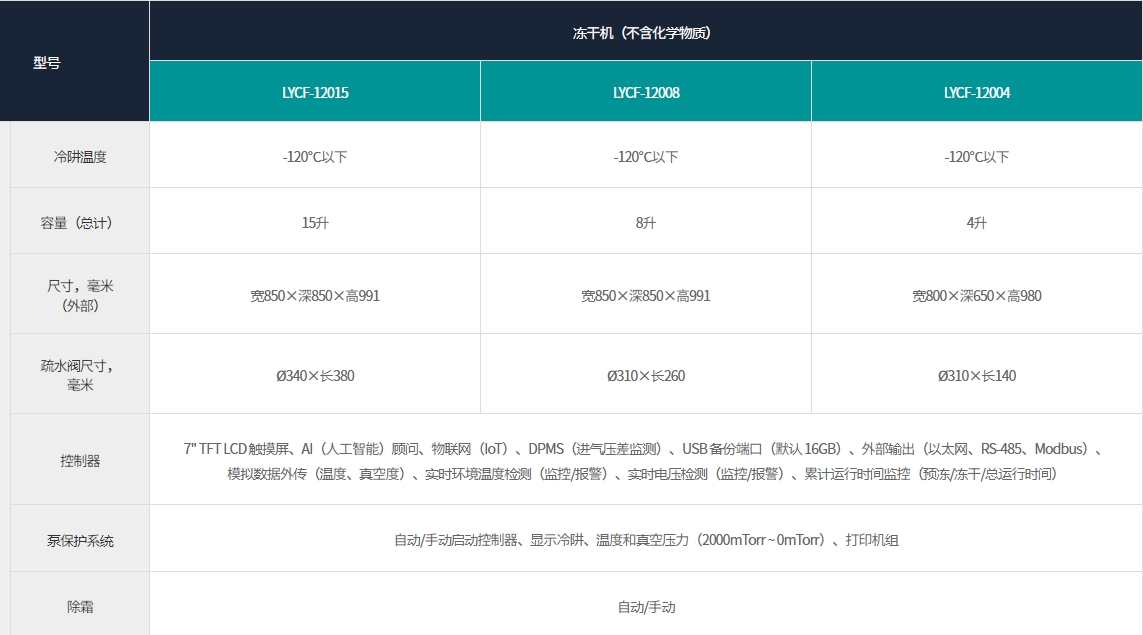Click the 8升 capacity cell
The width and height of the screenshot is (1143, 635).
(646, 223)
